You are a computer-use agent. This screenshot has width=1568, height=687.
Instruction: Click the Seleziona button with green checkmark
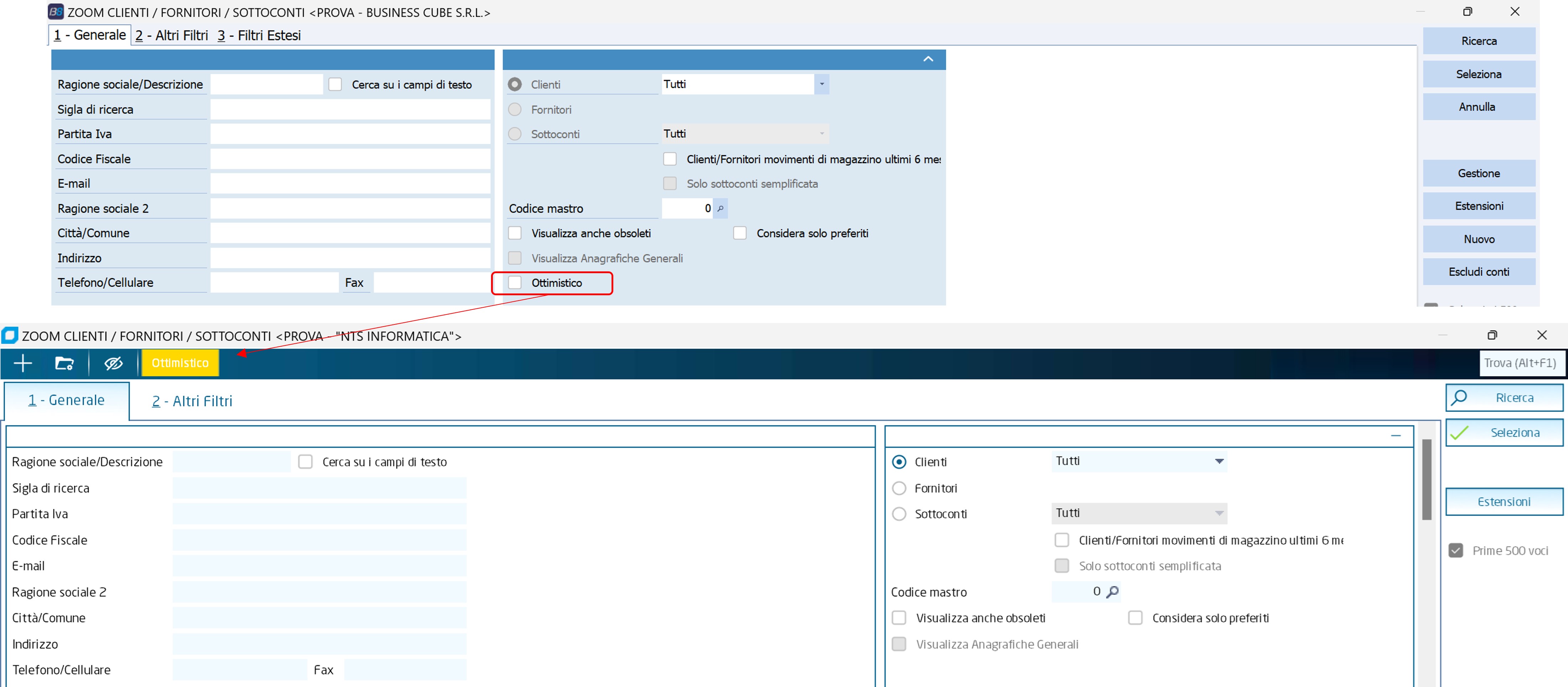(1503, 433)
